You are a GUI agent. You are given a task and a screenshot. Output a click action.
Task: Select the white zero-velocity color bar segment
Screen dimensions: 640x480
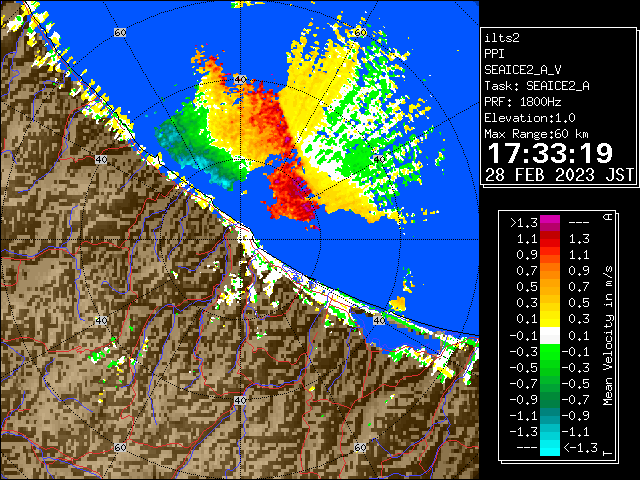click(x=550, y=336)
